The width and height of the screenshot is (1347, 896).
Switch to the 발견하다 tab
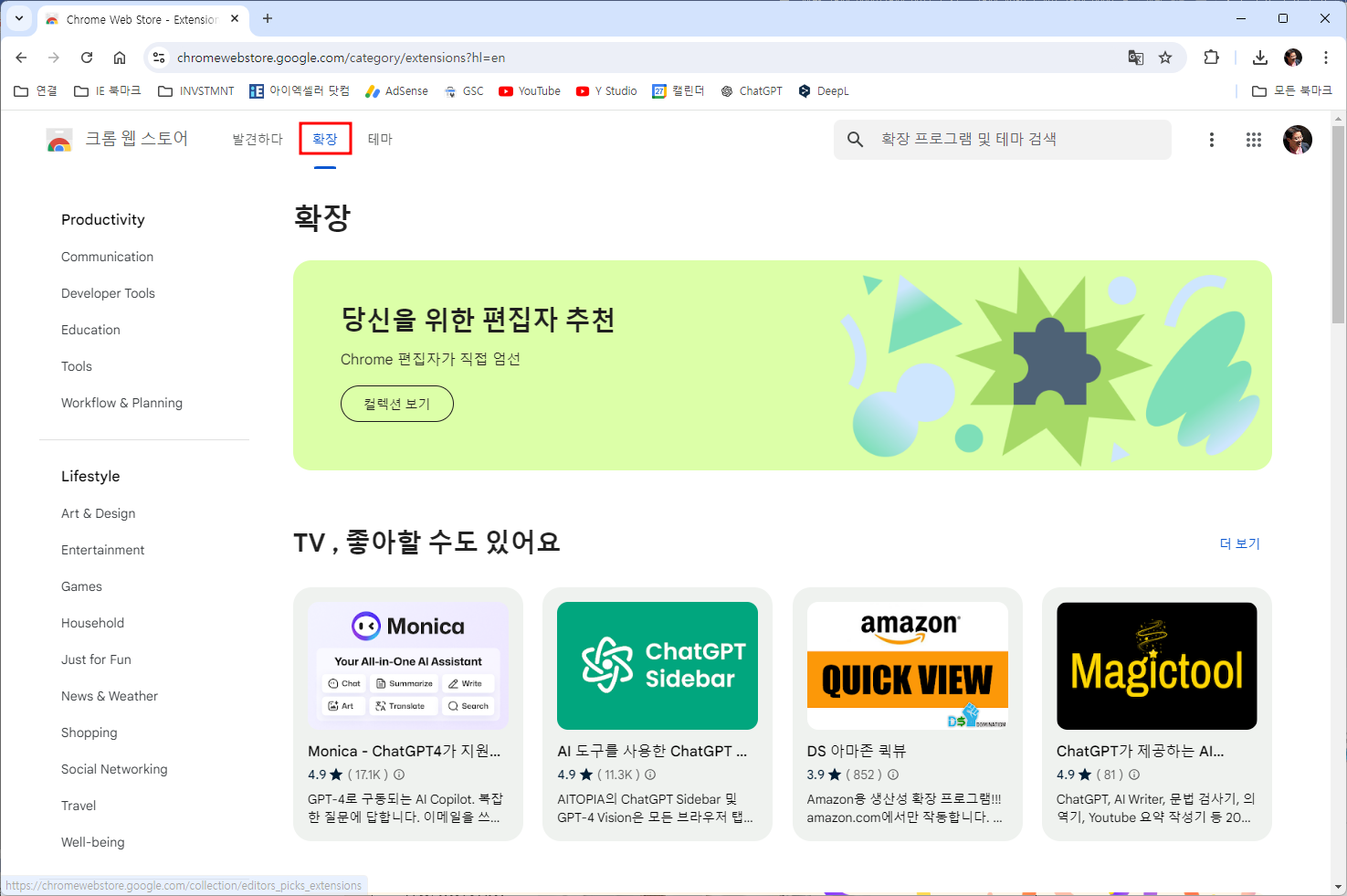pyautogui.click(x=258, y=139)
